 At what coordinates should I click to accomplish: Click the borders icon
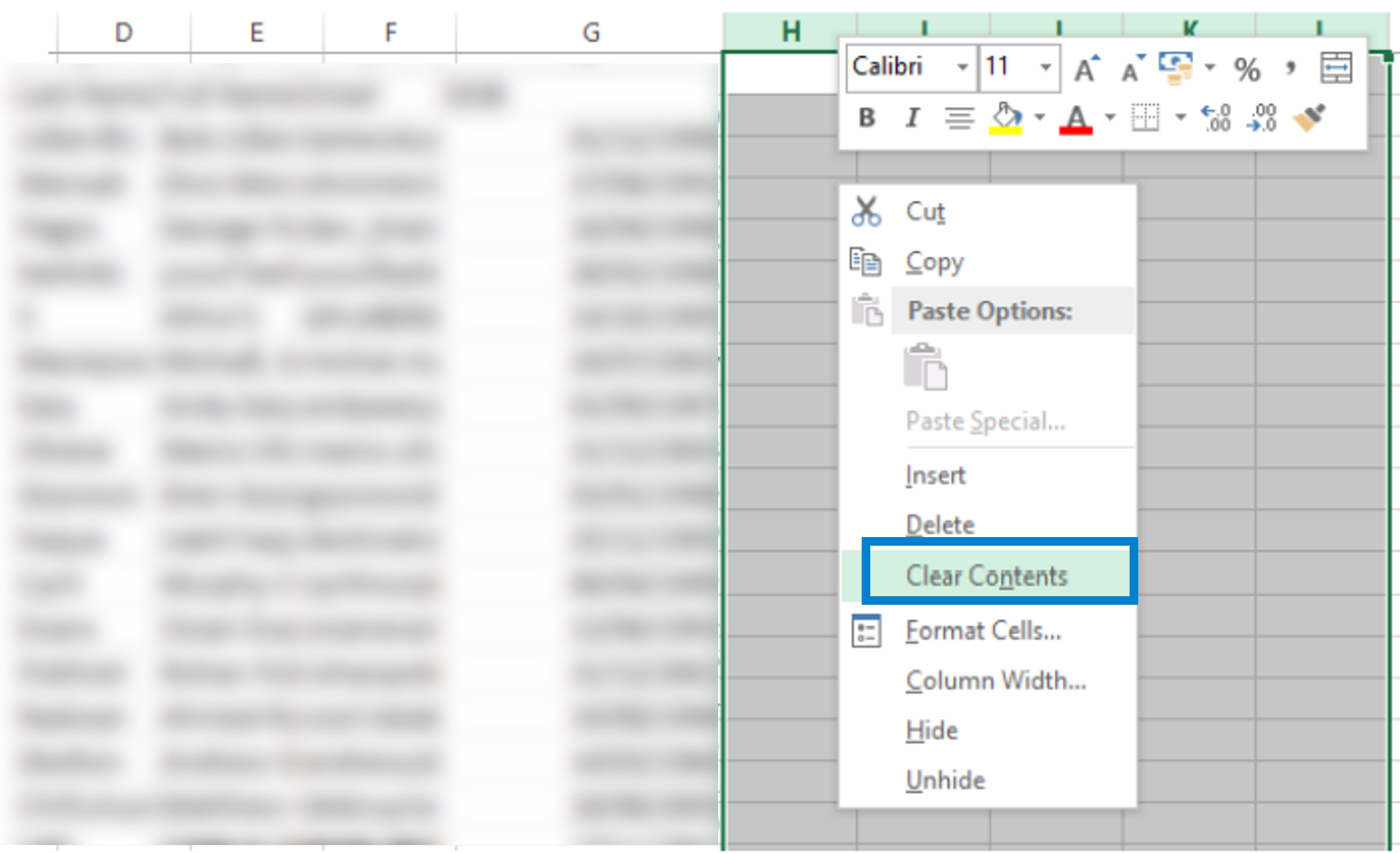tap(1146, 117)
